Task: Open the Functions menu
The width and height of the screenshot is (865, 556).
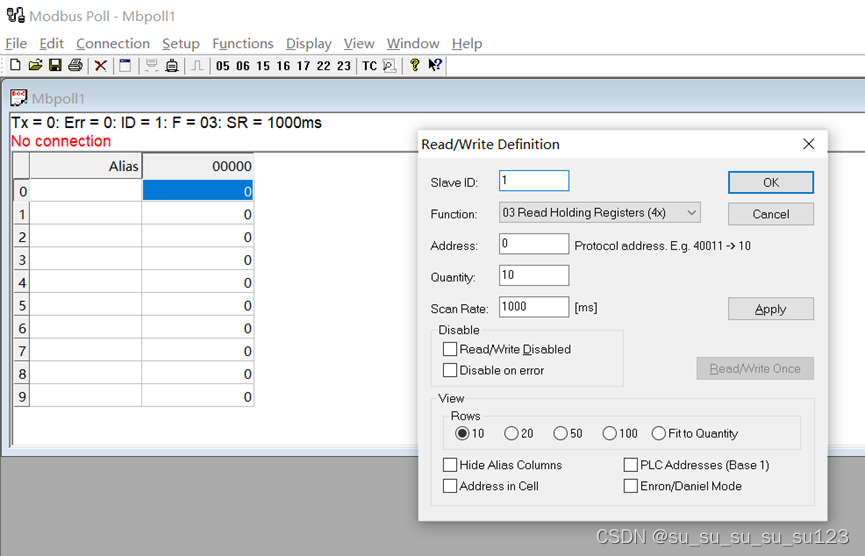Action: [243, 44]
